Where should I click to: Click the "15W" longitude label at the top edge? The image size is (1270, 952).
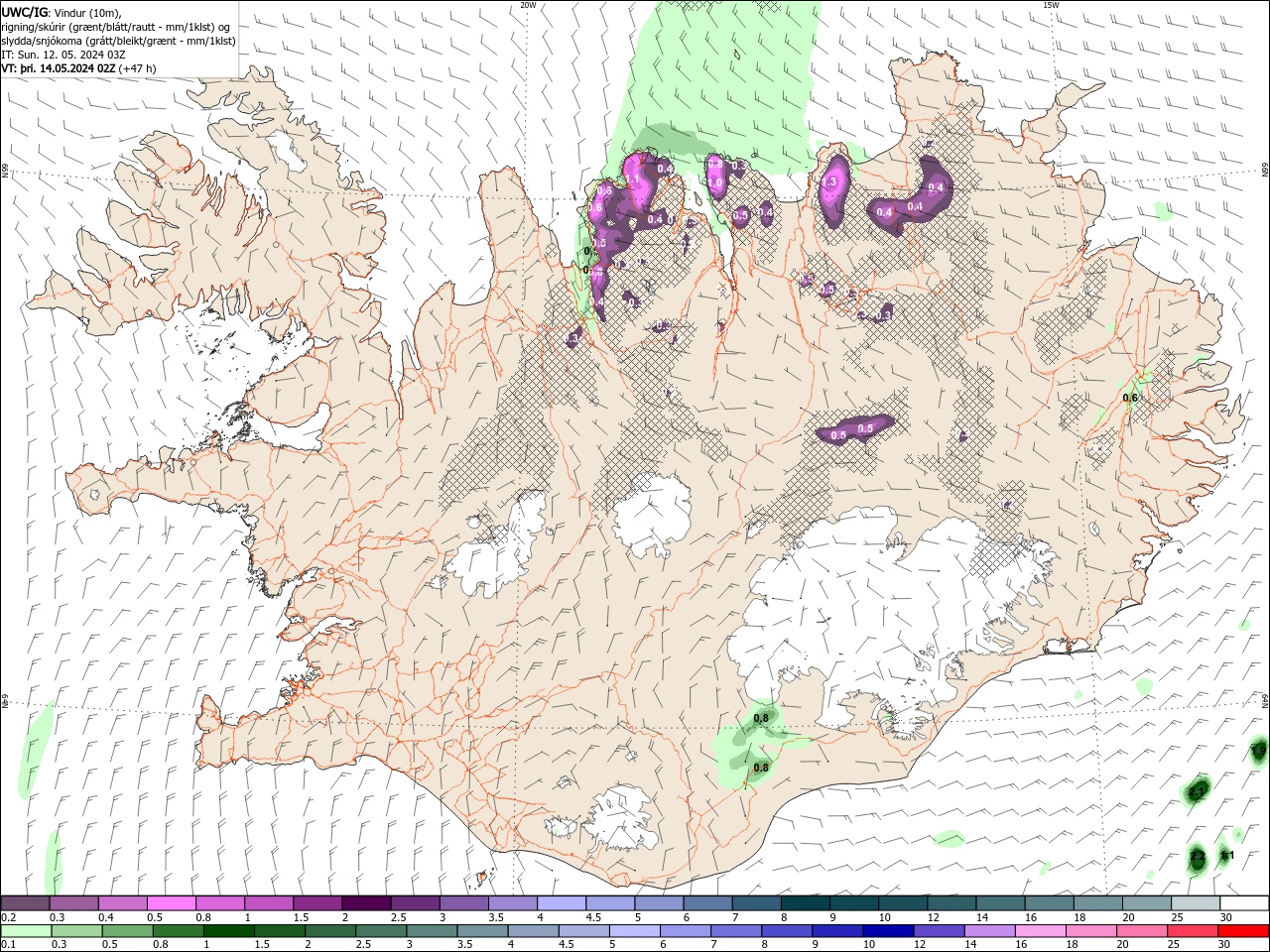[1051, 5]
